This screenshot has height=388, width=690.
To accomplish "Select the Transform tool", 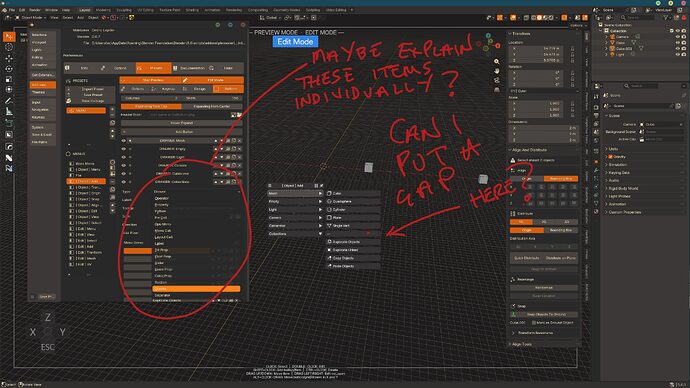I will pos(9,90).
